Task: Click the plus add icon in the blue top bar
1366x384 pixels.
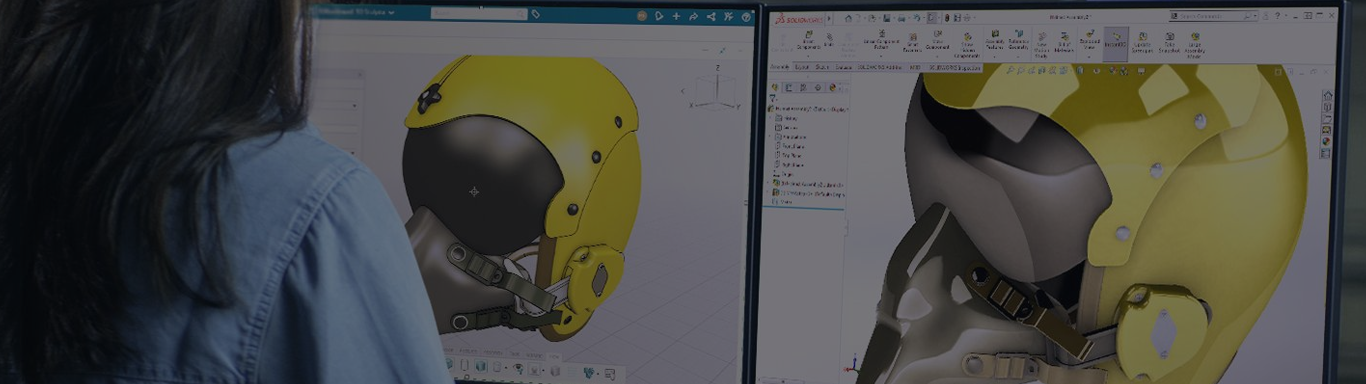Action: tap(676, 16)
